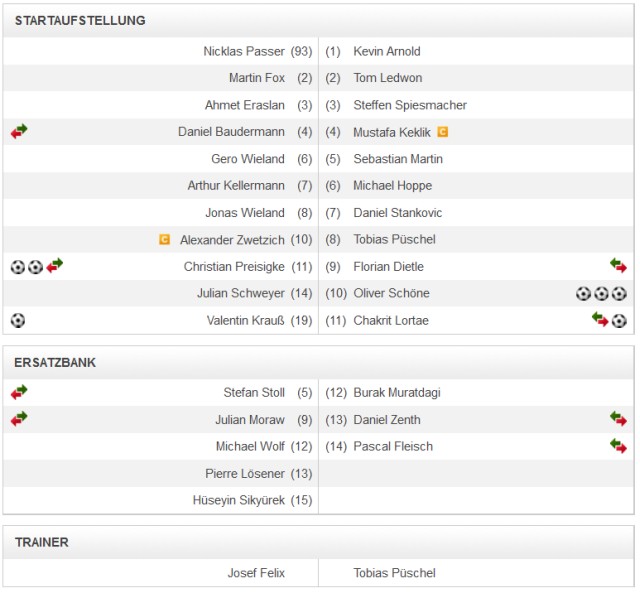Click substitution arrows in Daniel Zenth row
This screenshot has width=640, height=593.
[x=619, y=419]
